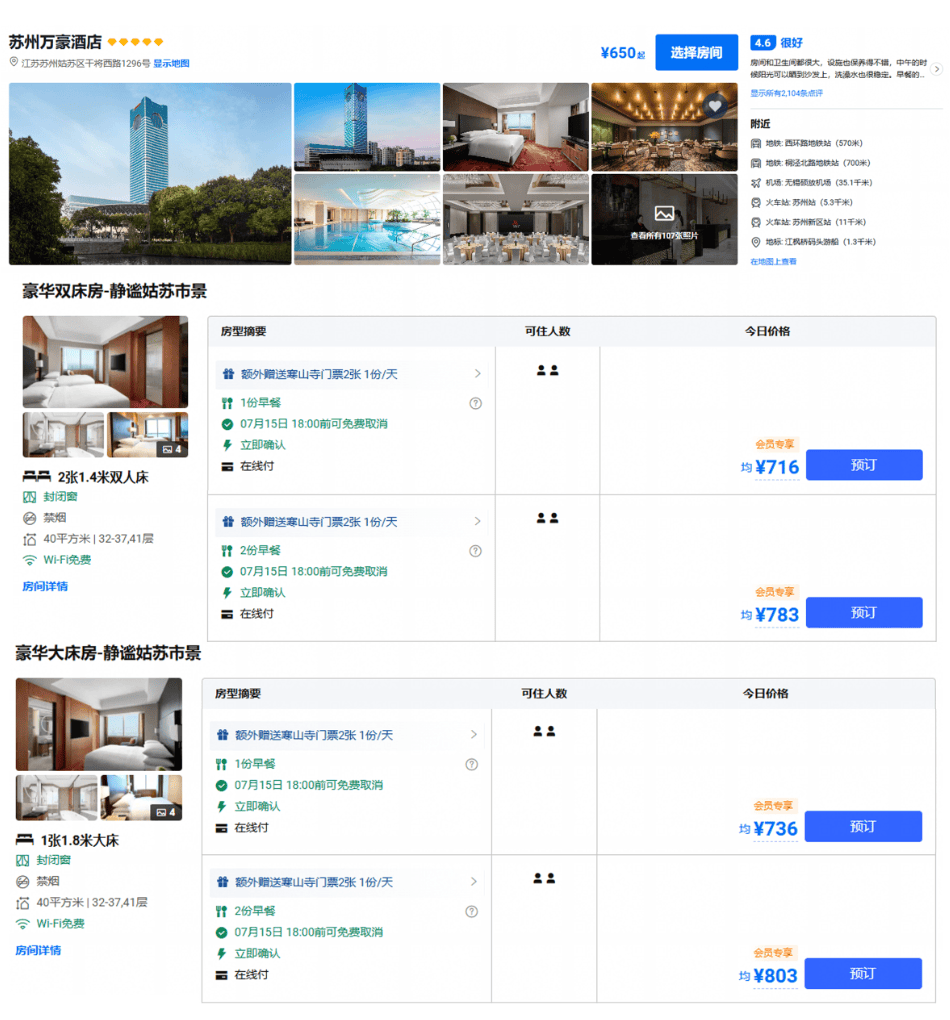
Task: Open the banquet hall photo
Action: coord(516,219)
